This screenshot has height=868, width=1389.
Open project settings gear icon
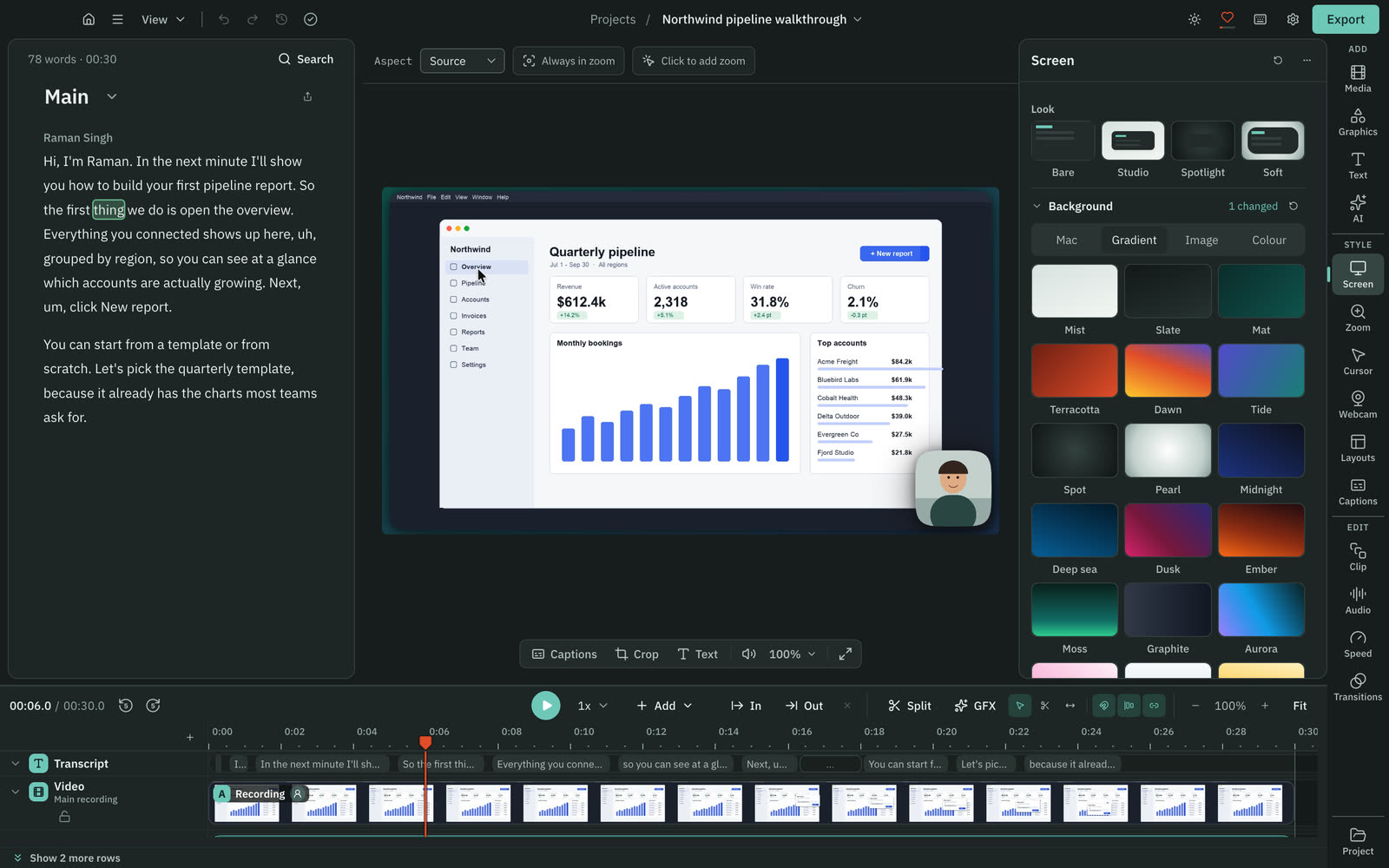point(1293,19)
